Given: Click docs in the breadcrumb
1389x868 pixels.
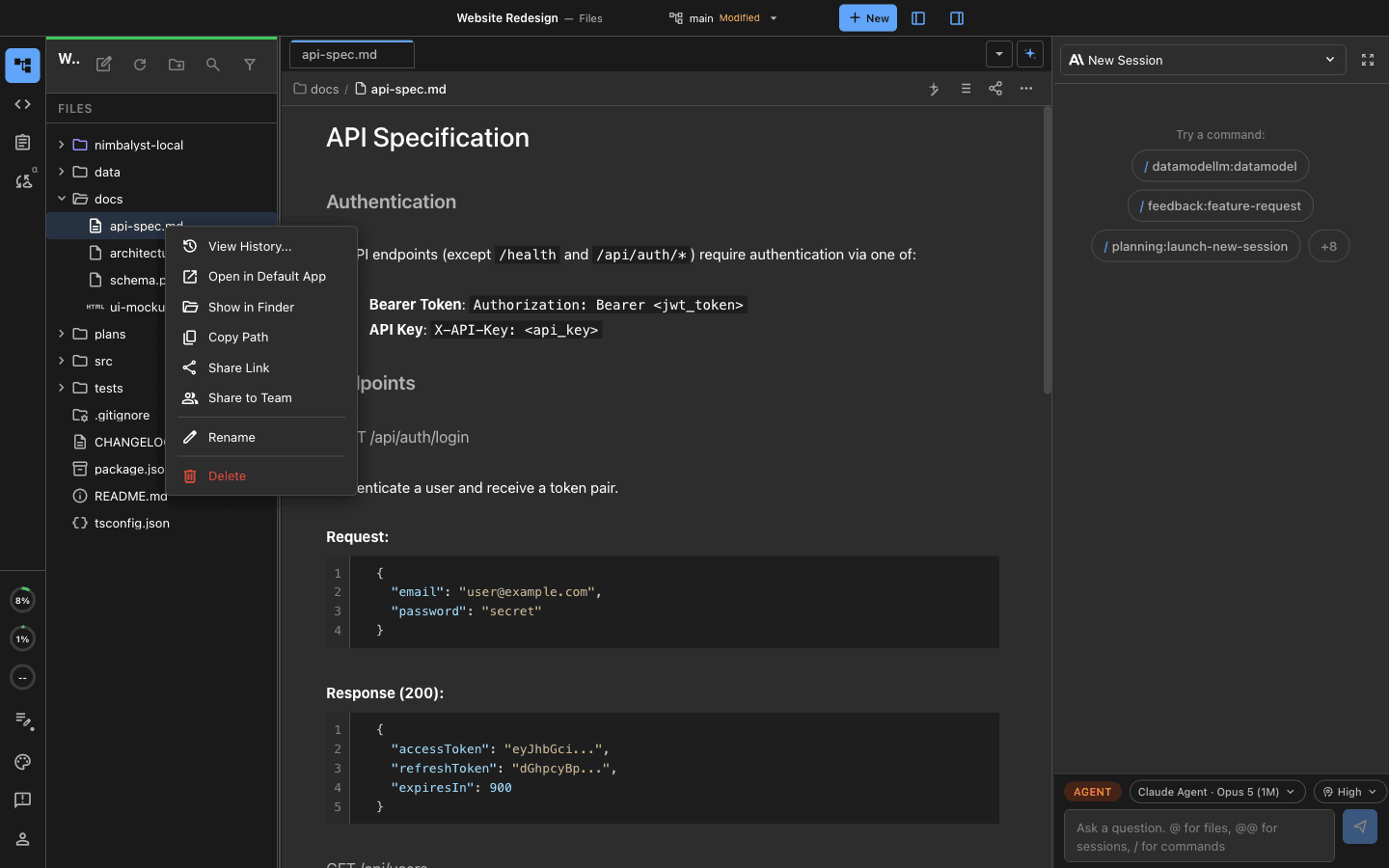Looking at the screenshot, I should tap(324, 89).
